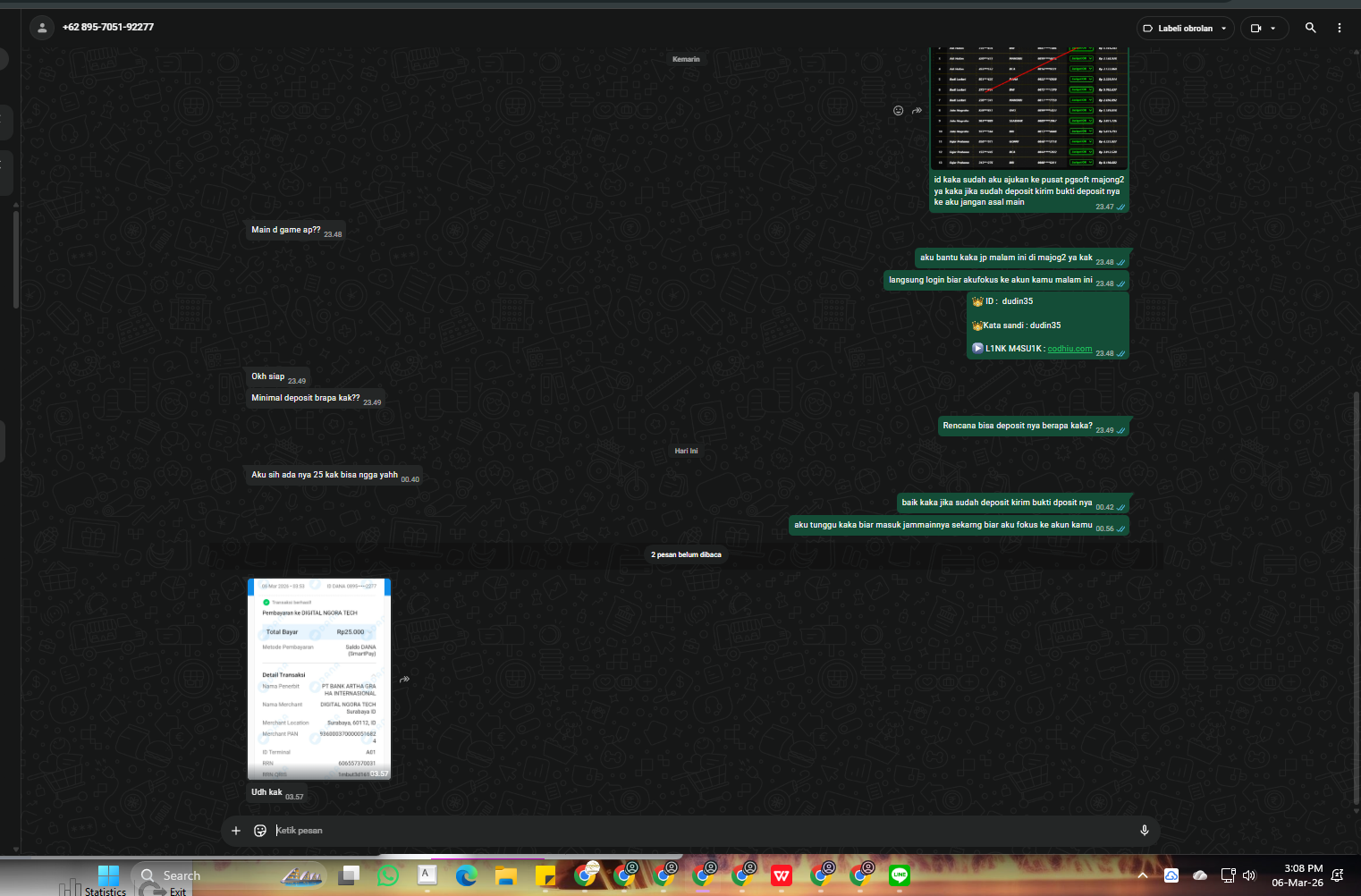Image resolution: width=1361 pixels, height=896 pixels.
Task: Open Task View from the taskbar
Action: 350,876
